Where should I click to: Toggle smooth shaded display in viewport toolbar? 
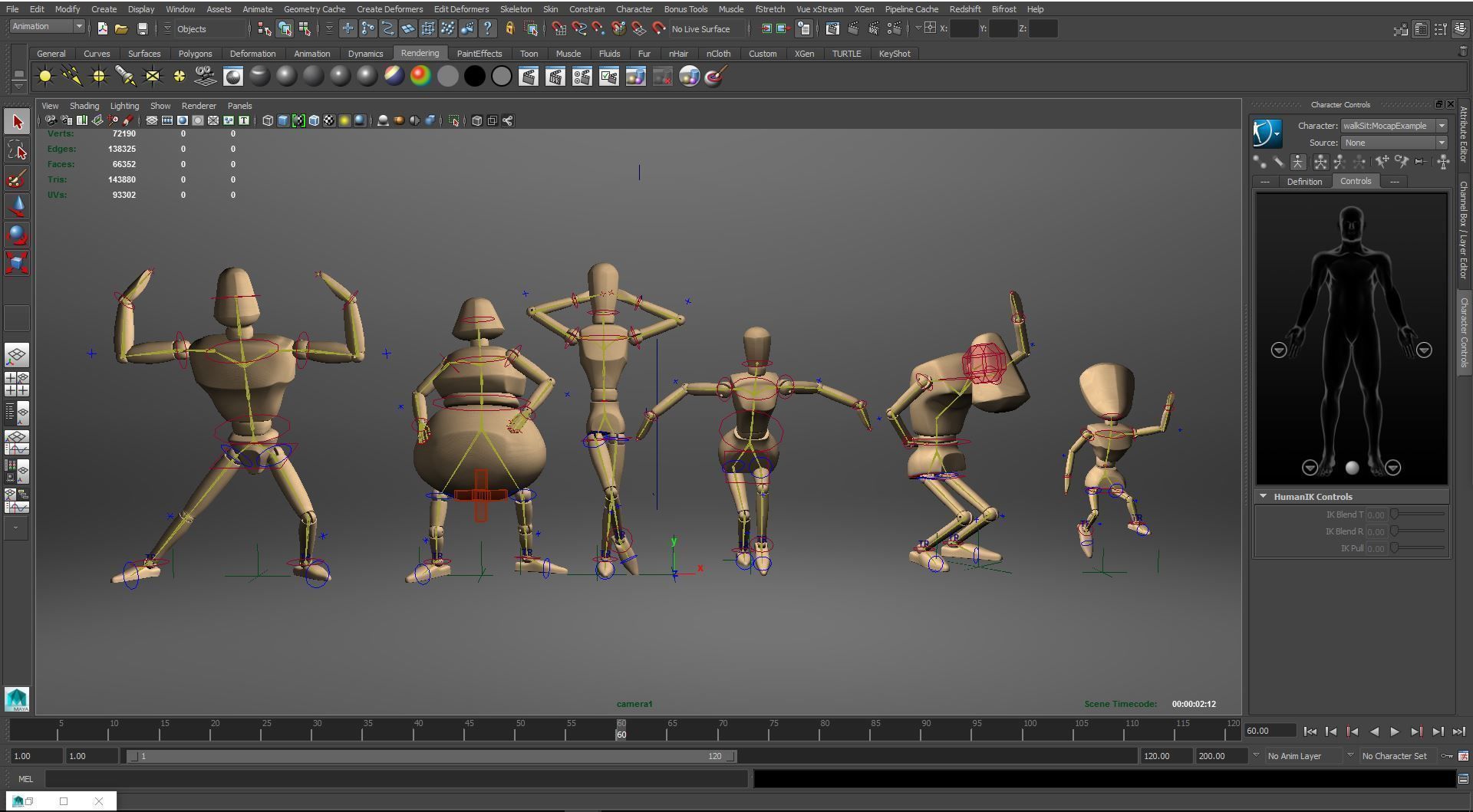(x=283, y=120)
